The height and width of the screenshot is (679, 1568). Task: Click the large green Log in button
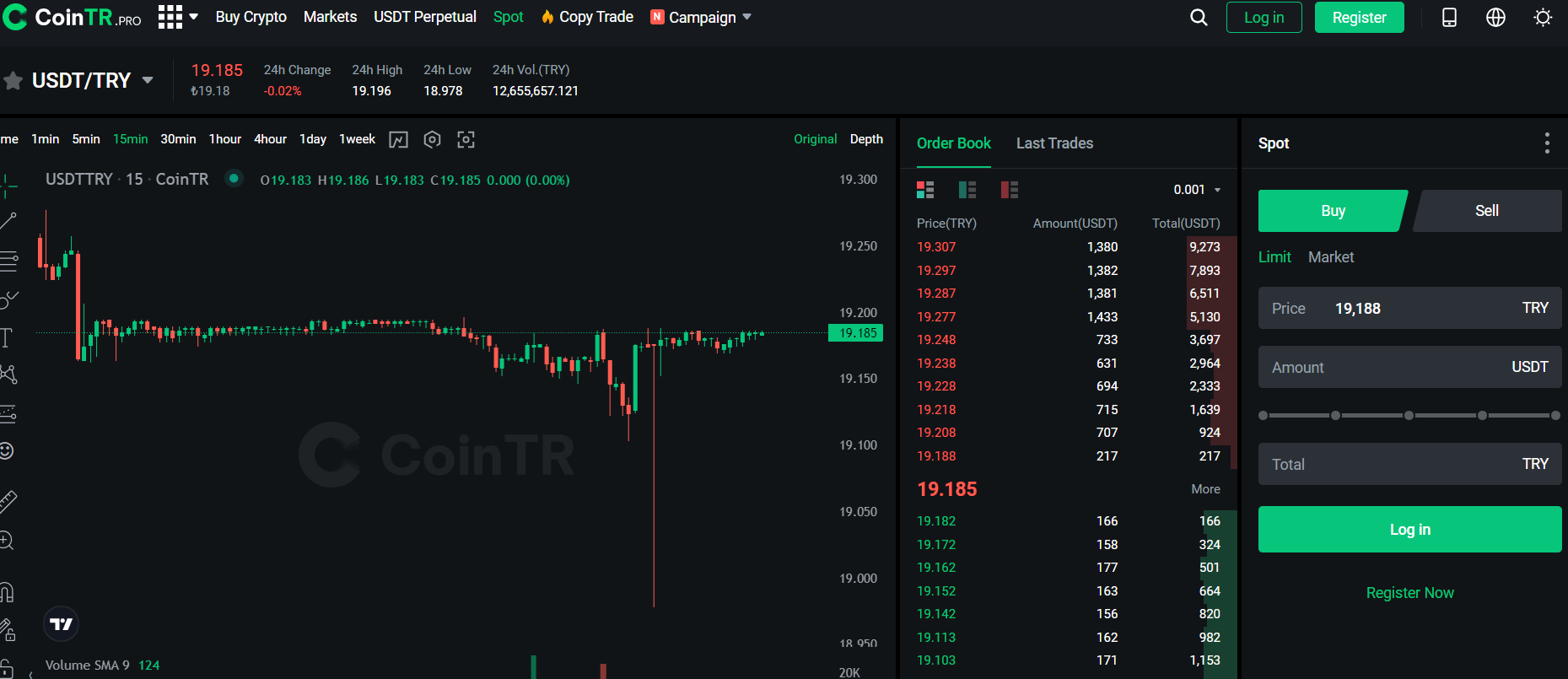point(1409,530)
